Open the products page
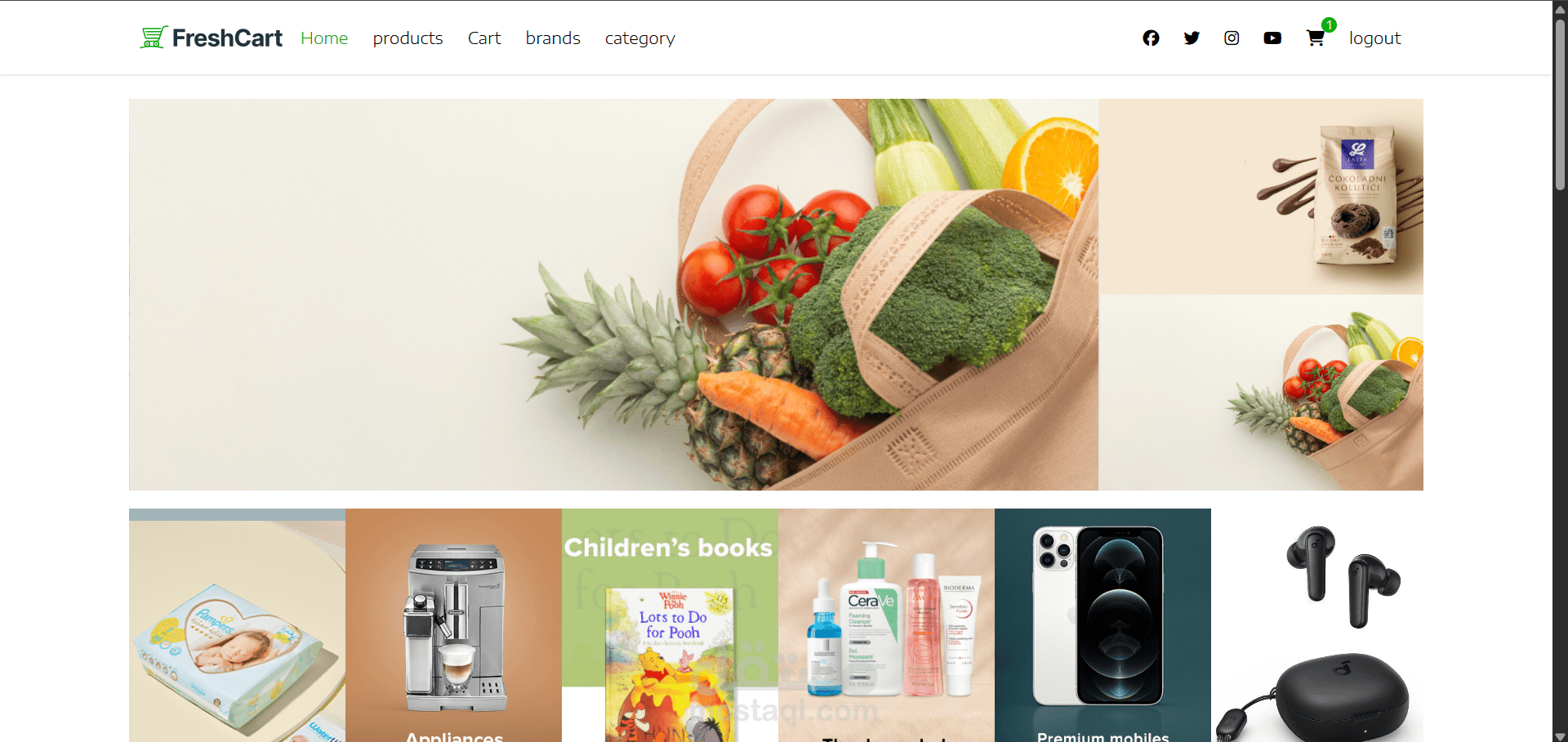The width and height of the screenshot is (1568, 742). (x=408, y=38)
